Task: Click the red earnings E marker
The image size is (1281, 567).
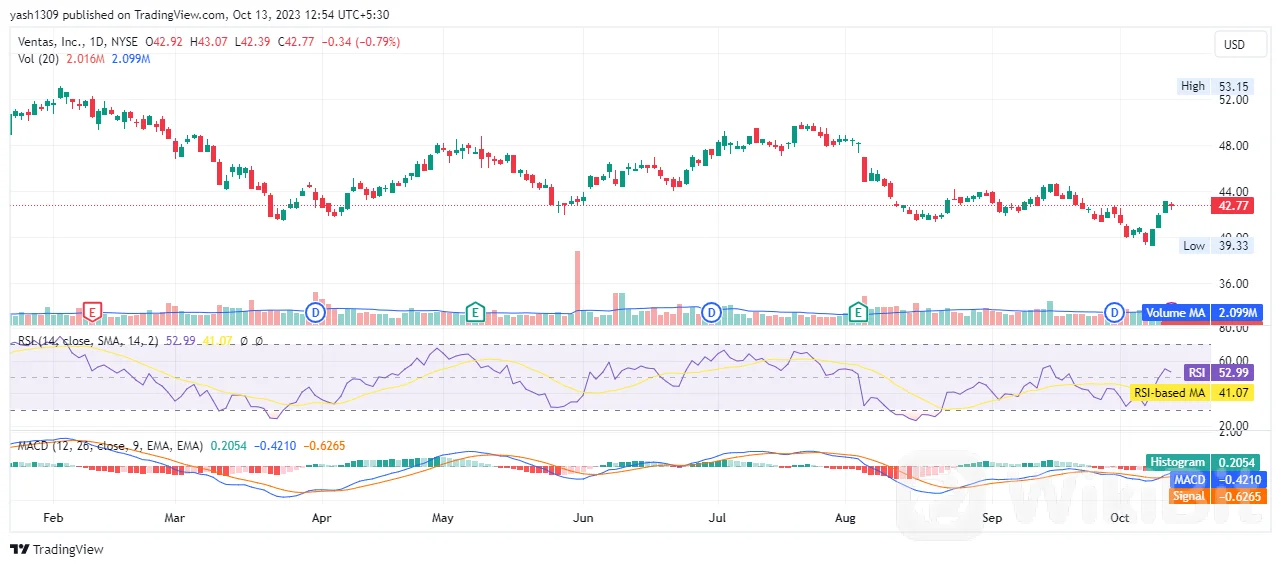Action: 93,312
